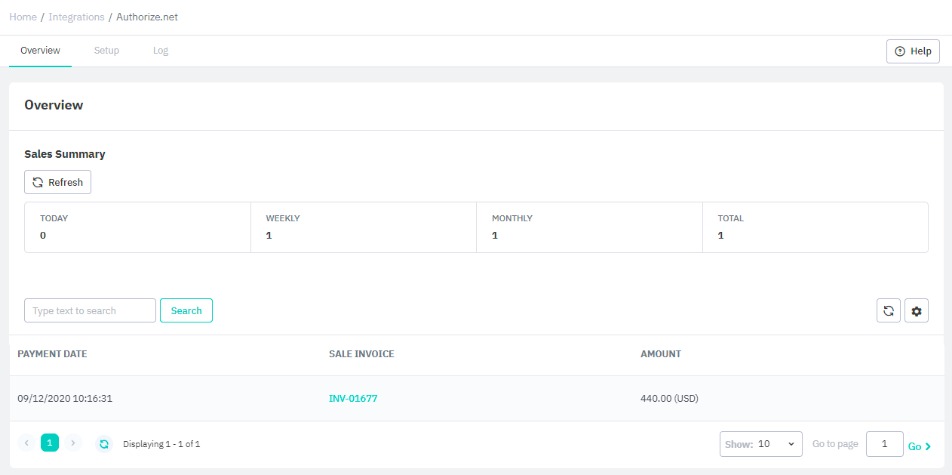Click the pagination reload icon near Displaying text
Image resolution: width=952 pixels, height=475 pixels.
(104, 443)
